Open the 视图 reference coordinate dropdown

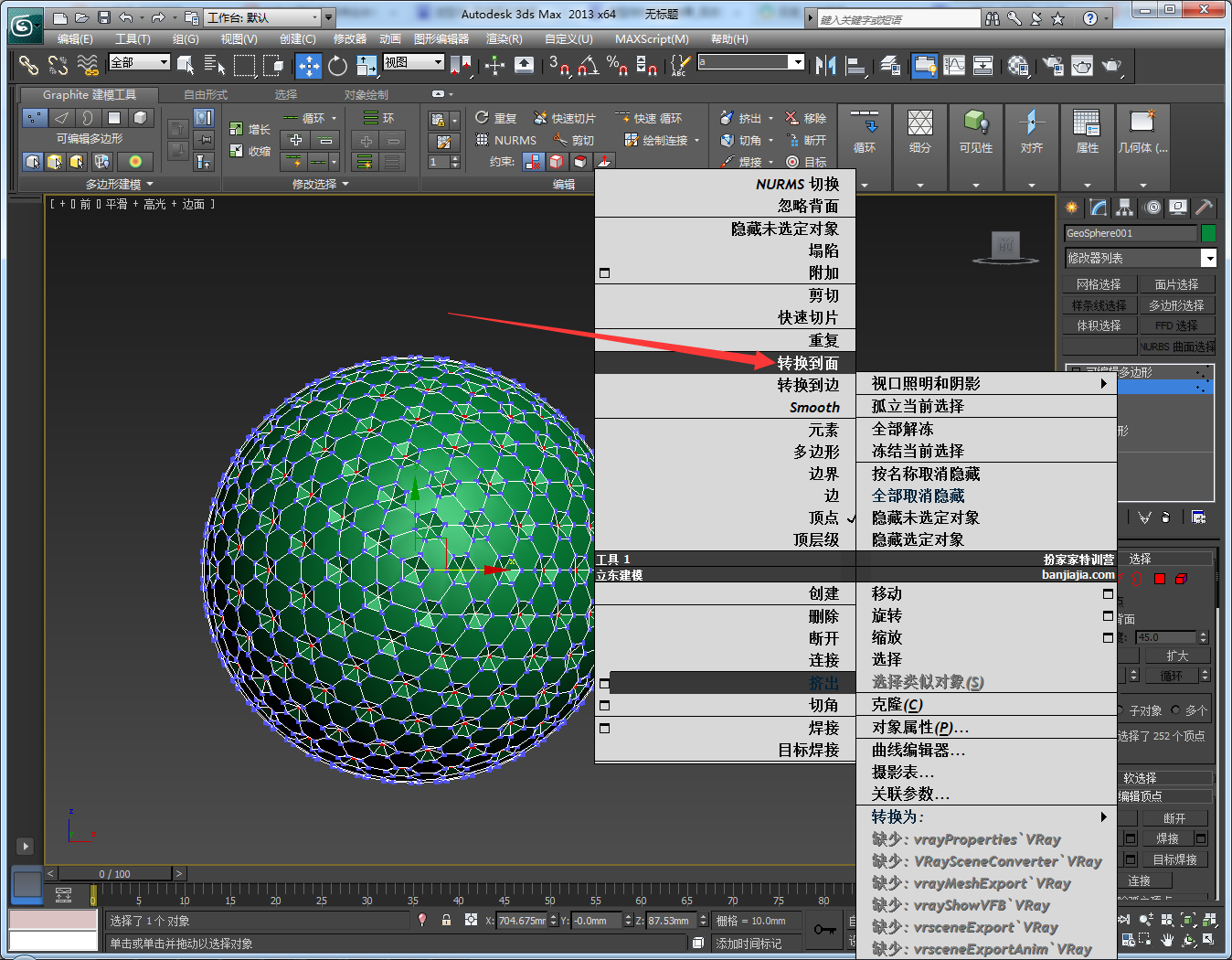tap(414, 62)
